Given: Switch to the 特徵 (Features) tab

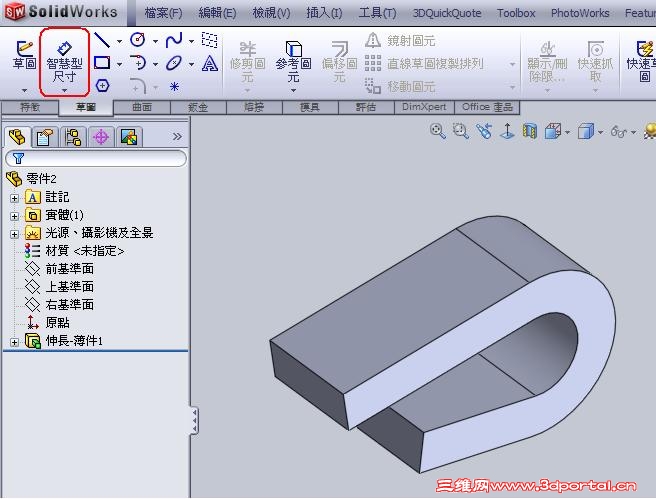Looking at the screenshot, I should (30, 107).
